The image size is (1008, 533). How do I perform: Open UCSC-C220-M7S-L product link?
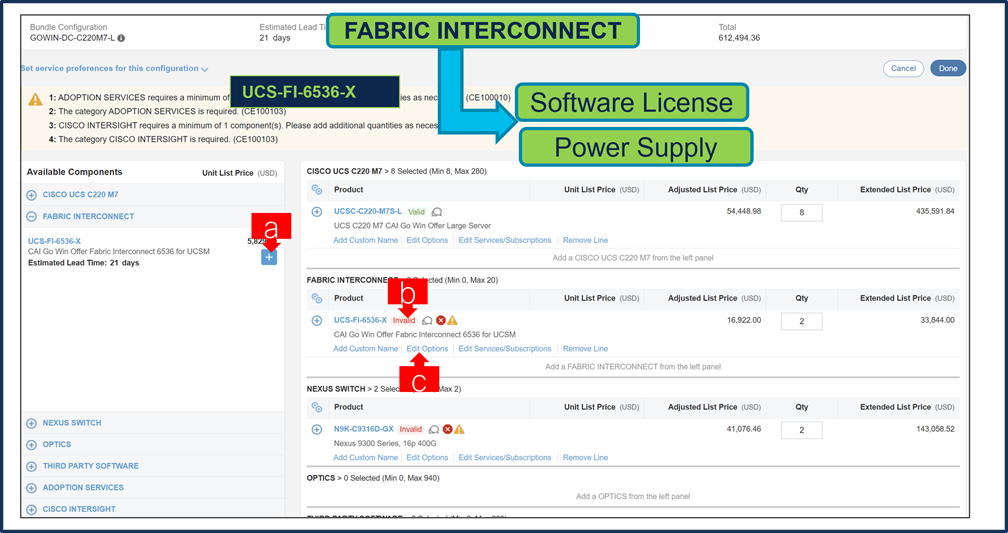[x=368, y=212]
